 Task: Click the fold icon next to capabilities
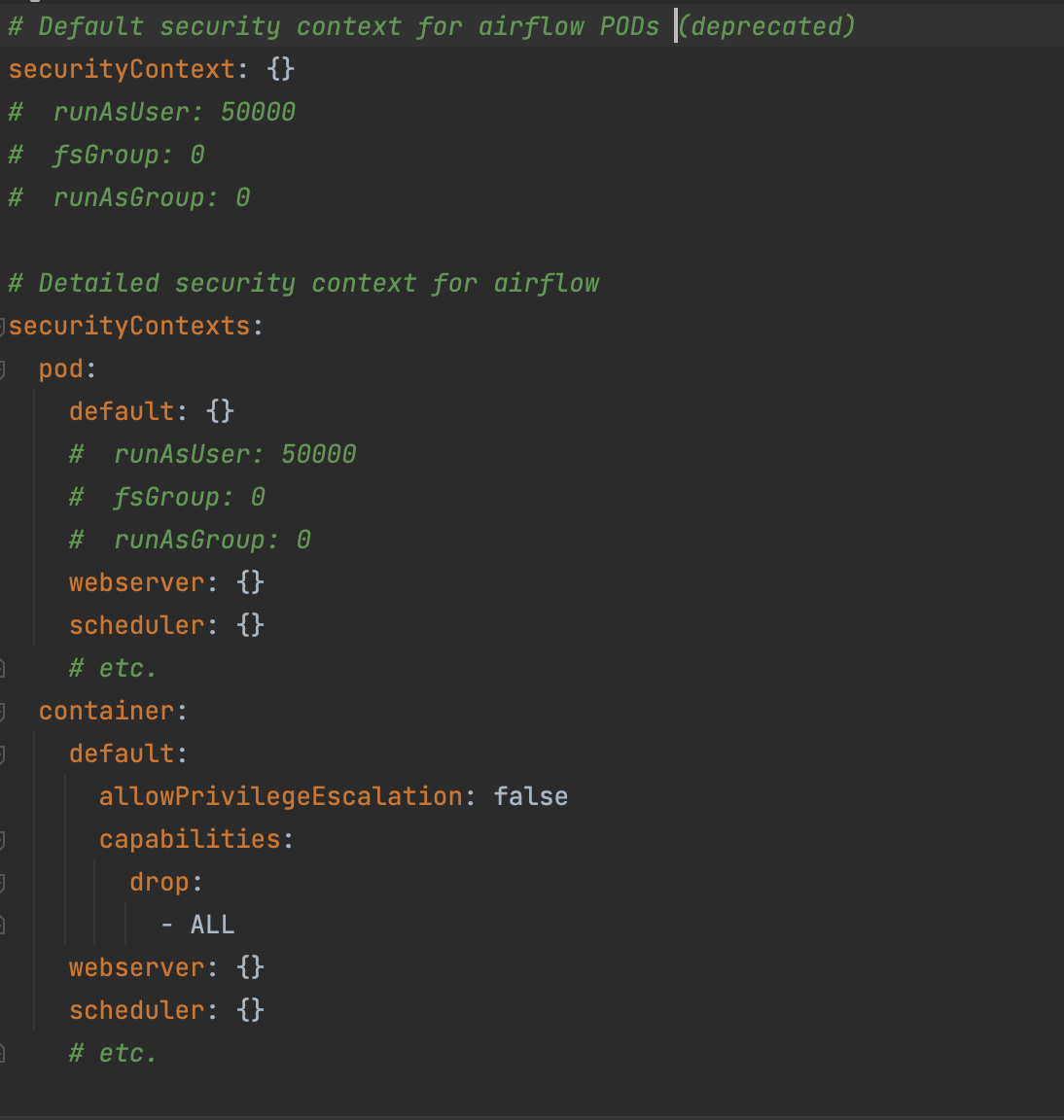(4, 838)
